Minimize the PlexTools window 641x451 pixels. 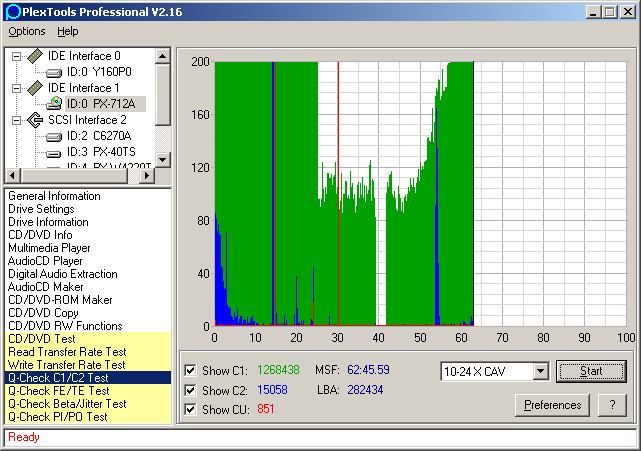[x=593, y=12]
